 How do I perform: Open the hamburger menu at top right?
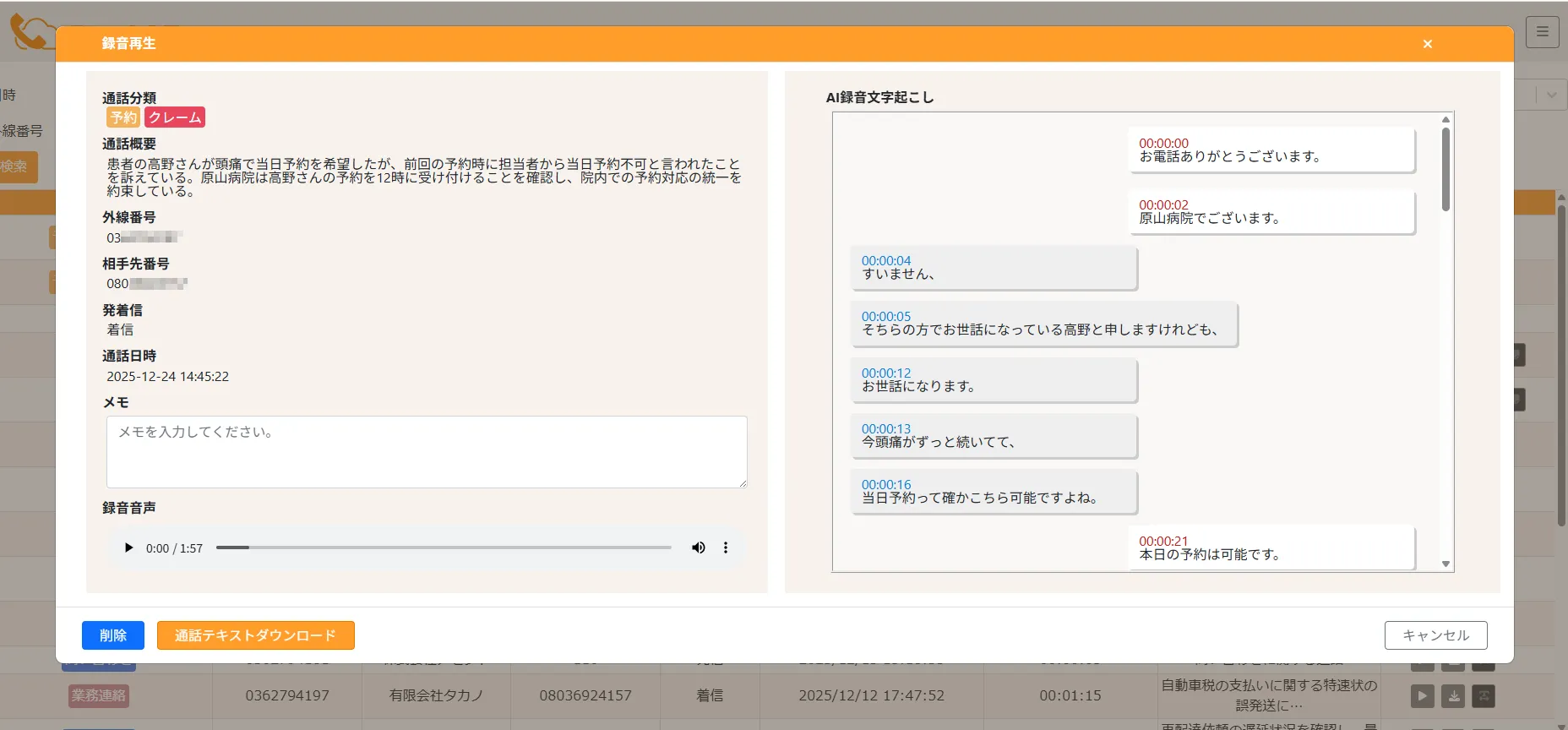(x=1542, y=32)
